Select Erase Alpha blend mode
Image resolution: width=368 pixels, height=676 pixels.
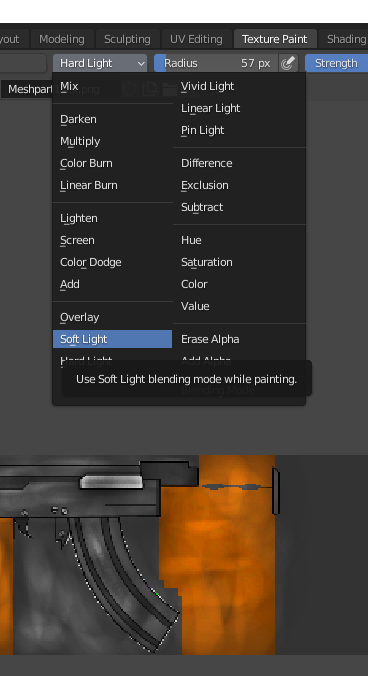coord(239,339)
